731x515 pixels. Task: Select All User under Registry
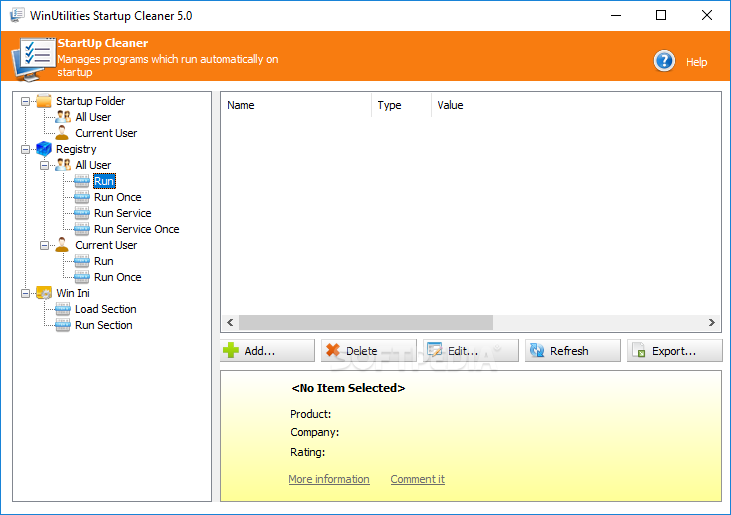click(x=93, y=165)
